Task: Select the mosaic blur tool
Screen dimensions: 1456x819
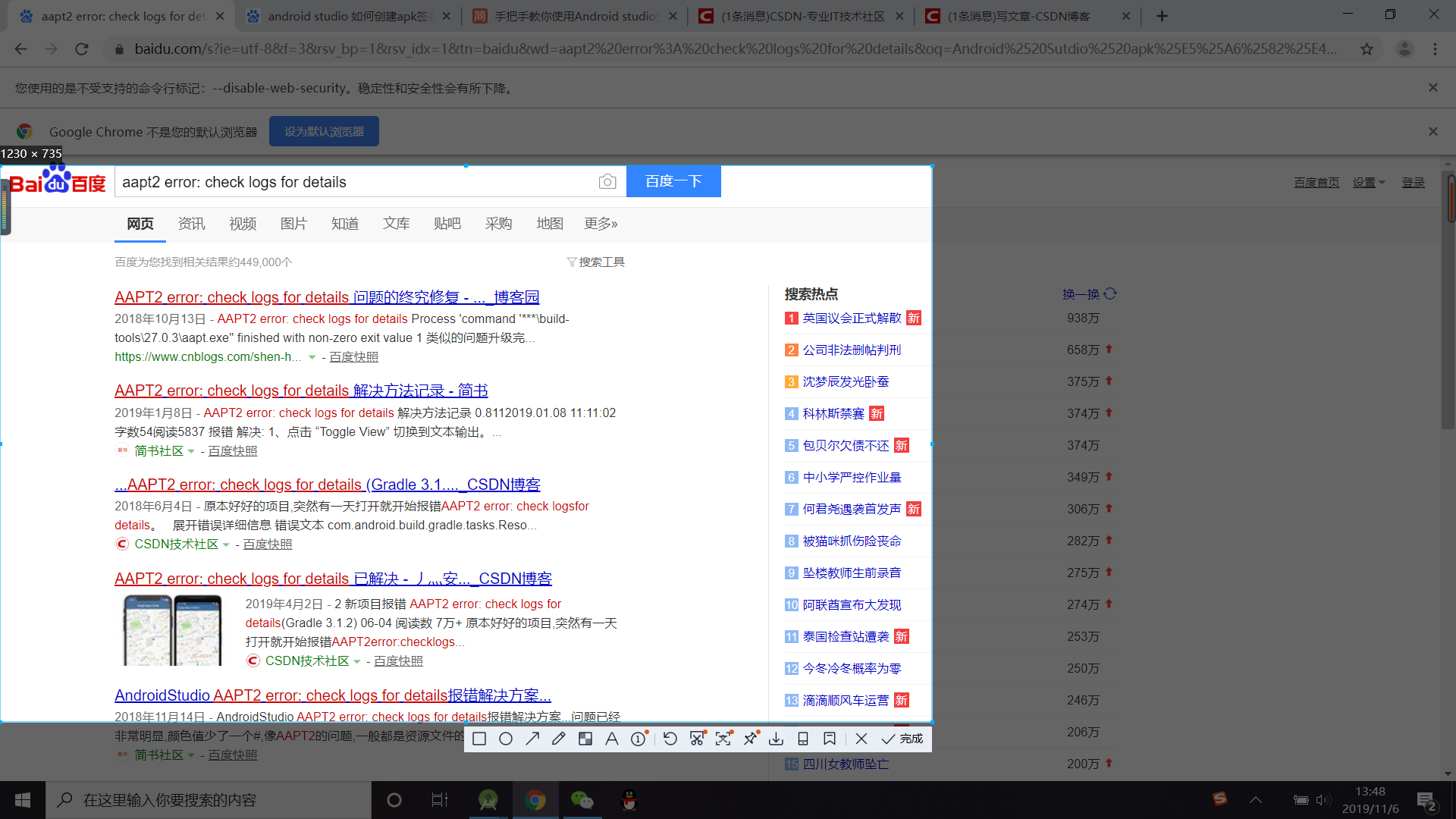Action: [x=585, y=739]
